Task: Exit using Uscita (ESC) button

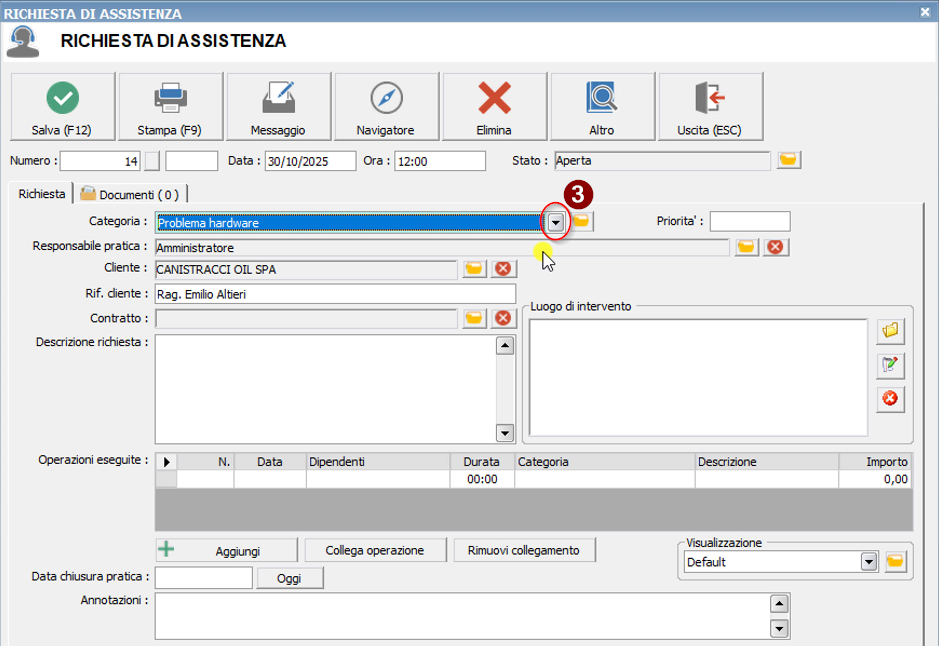Action: 710,107
